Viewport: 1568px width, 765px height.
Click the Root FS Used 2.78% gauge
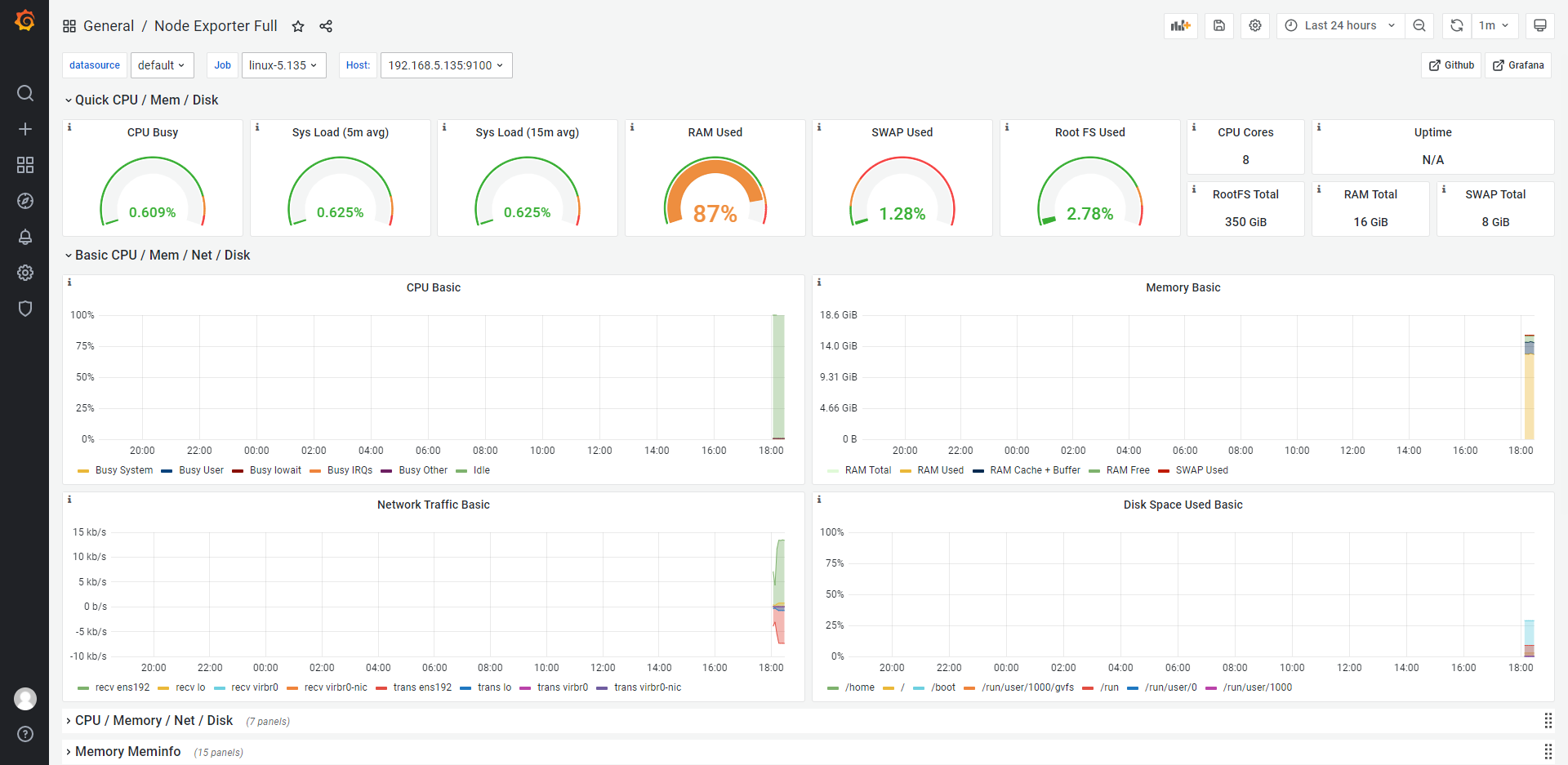[1090, 193]
